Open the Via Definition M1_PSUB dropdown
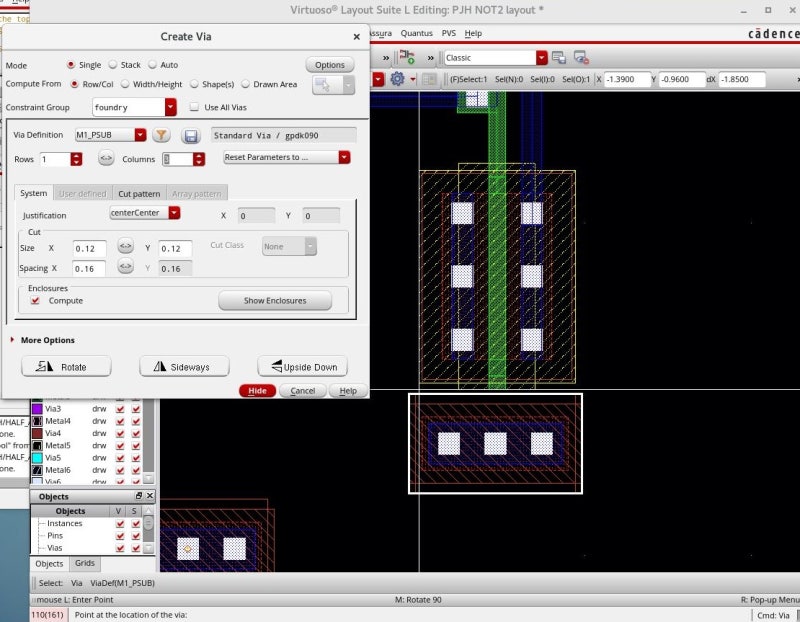The width and height of the screenshot is (800, 622). [x=140, y=135]
